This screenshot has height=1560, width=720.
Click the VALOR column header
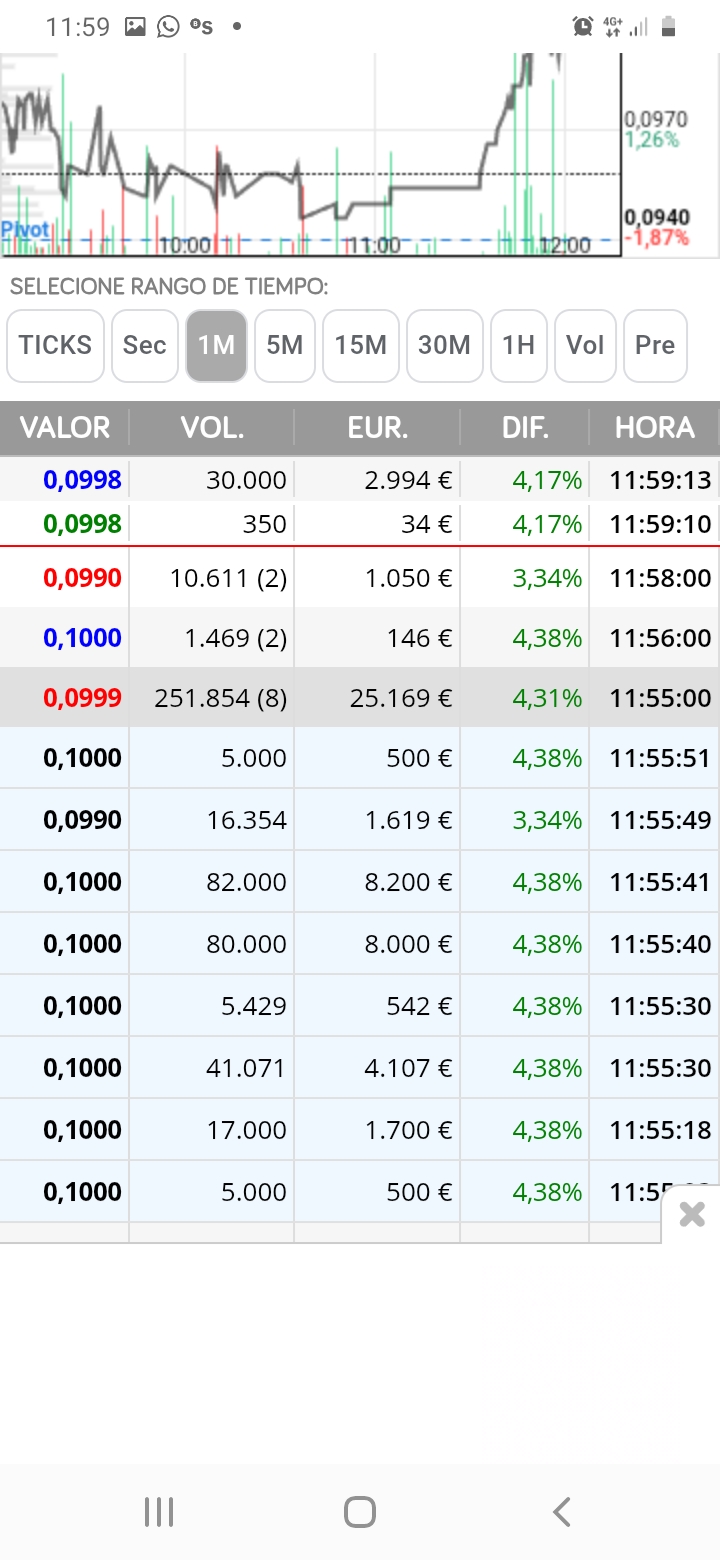[x=65, y=428]
